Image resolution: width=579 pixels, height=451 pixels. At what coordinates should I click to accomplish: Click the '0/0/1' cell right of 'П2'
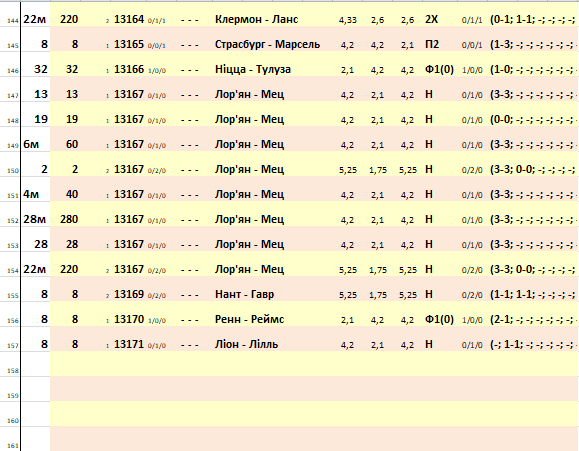click(x=472, y=45)
